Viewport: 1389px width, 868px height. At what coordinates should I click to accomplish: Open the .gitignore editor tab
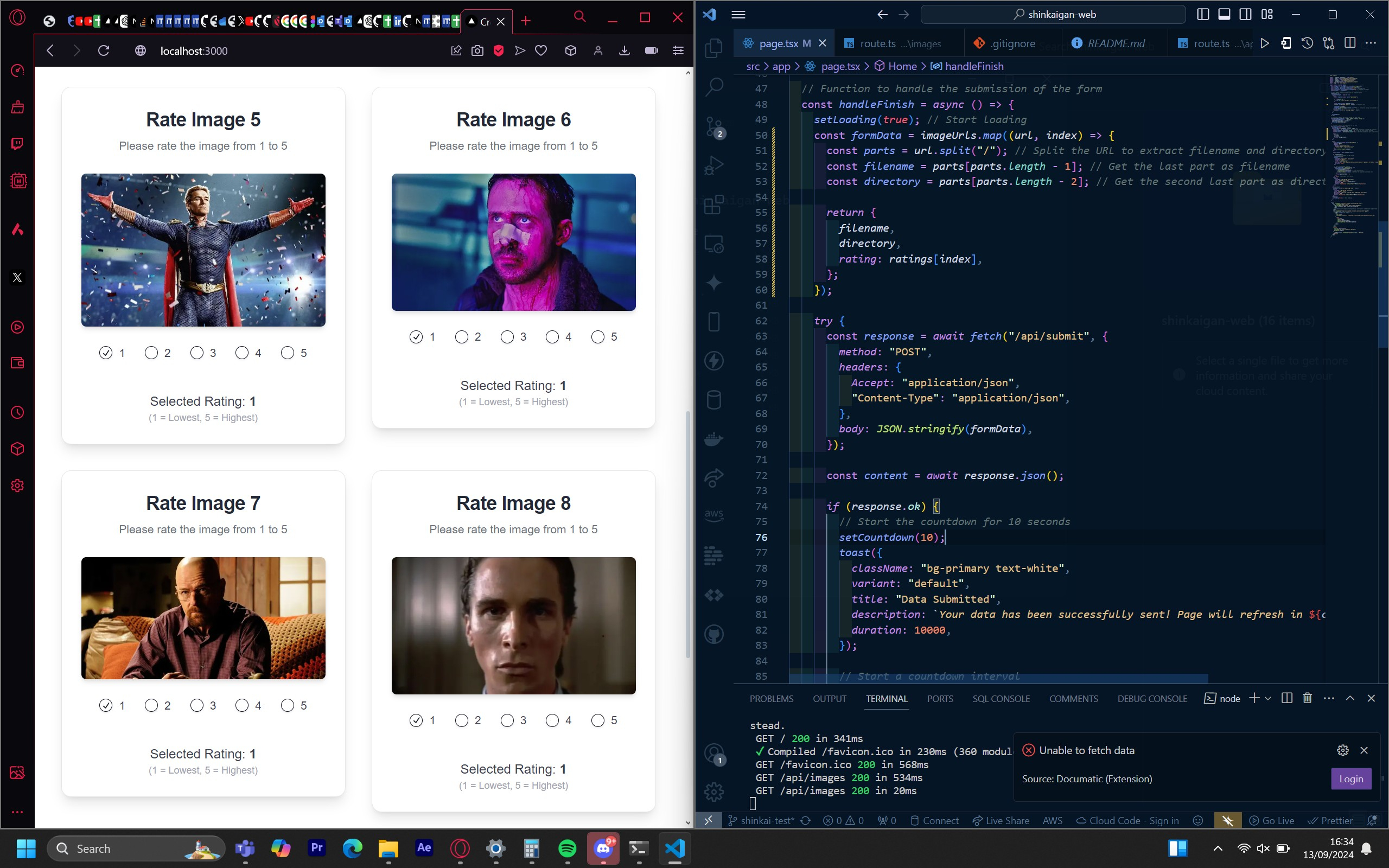[1011, 43]
